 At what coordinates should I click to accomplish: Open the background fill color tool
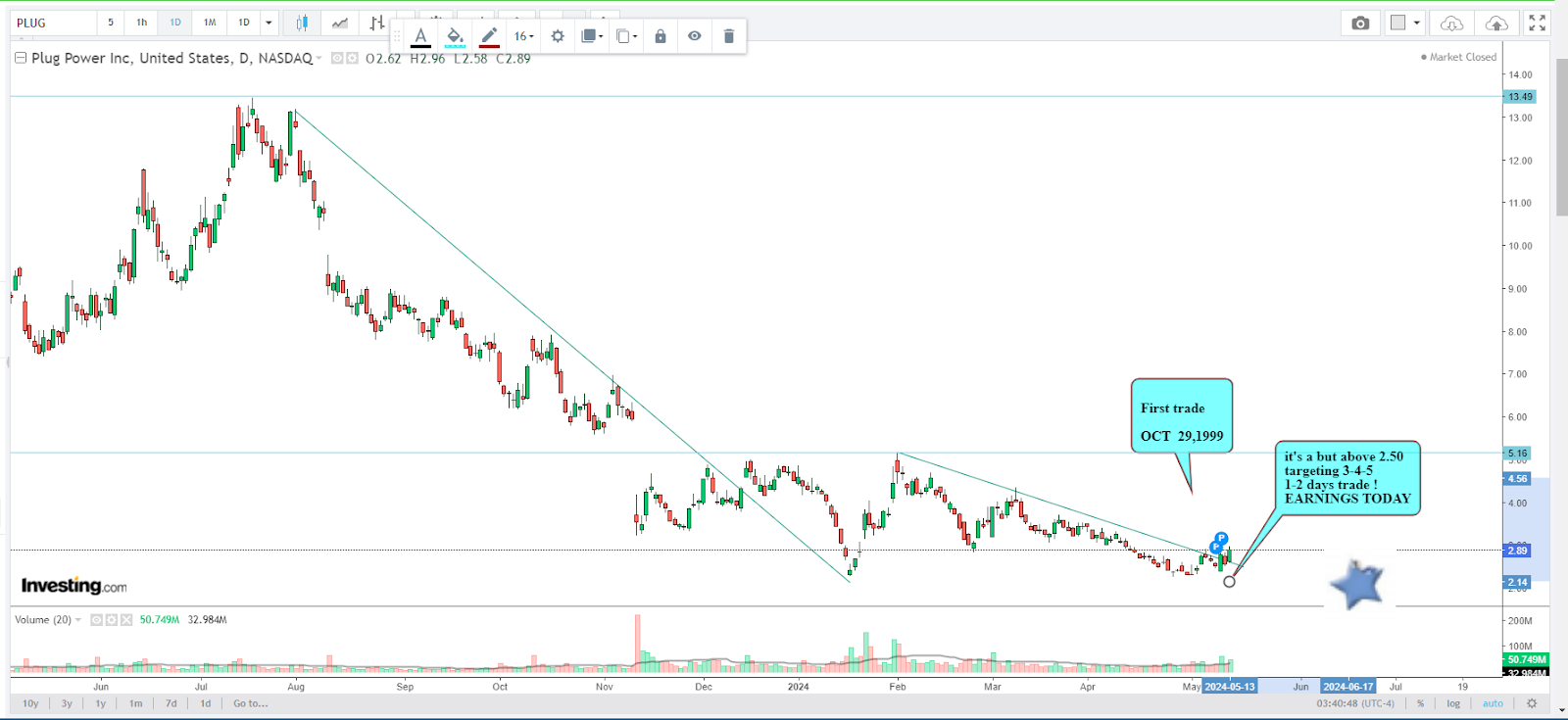click(x=455, y=36)
